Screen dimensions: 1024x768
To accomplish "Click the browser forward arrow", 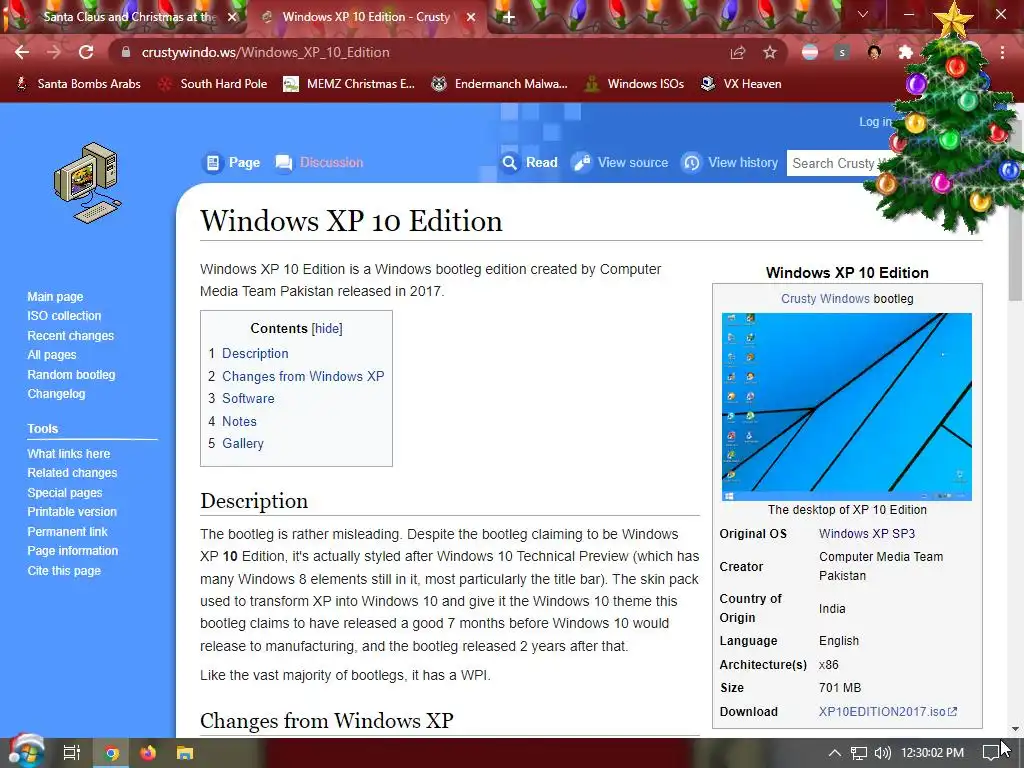I will 54,52.
